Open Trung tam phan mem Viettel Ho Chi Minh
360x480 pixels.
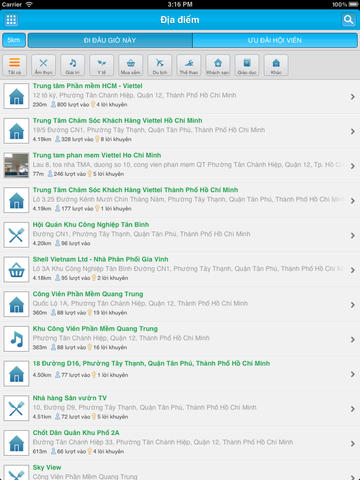tap(180, 166)
